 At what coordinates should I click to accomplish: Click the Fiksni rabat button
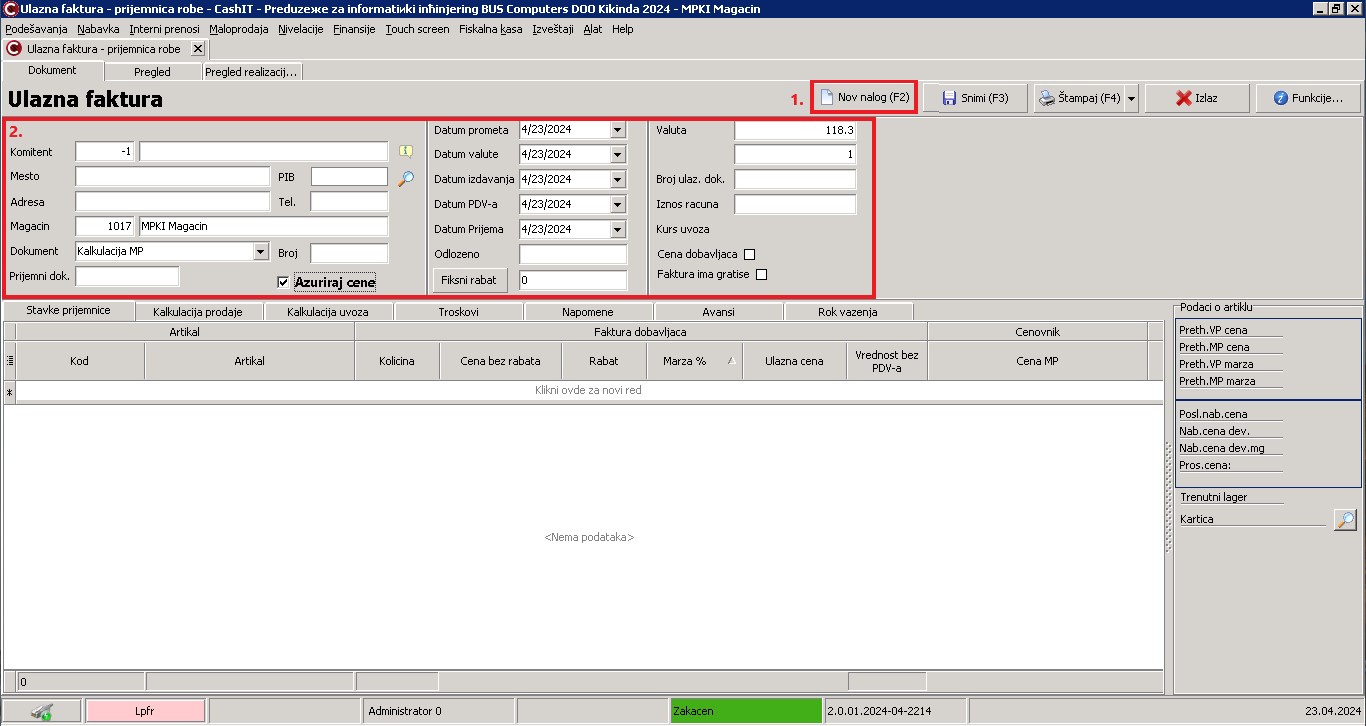[470, 280]
